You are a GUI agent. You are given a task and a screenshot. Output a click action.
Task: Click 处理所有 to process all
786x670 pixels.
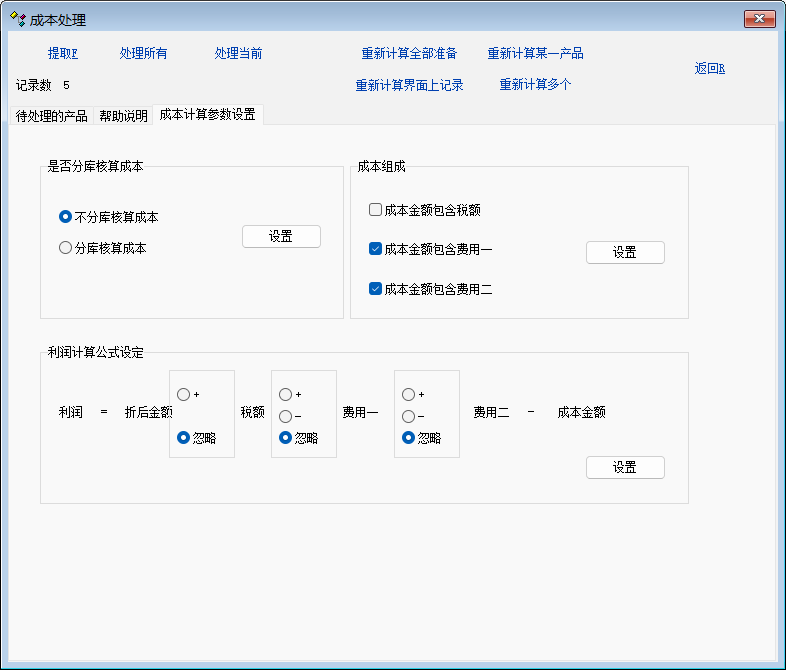[x=143, y=54]
